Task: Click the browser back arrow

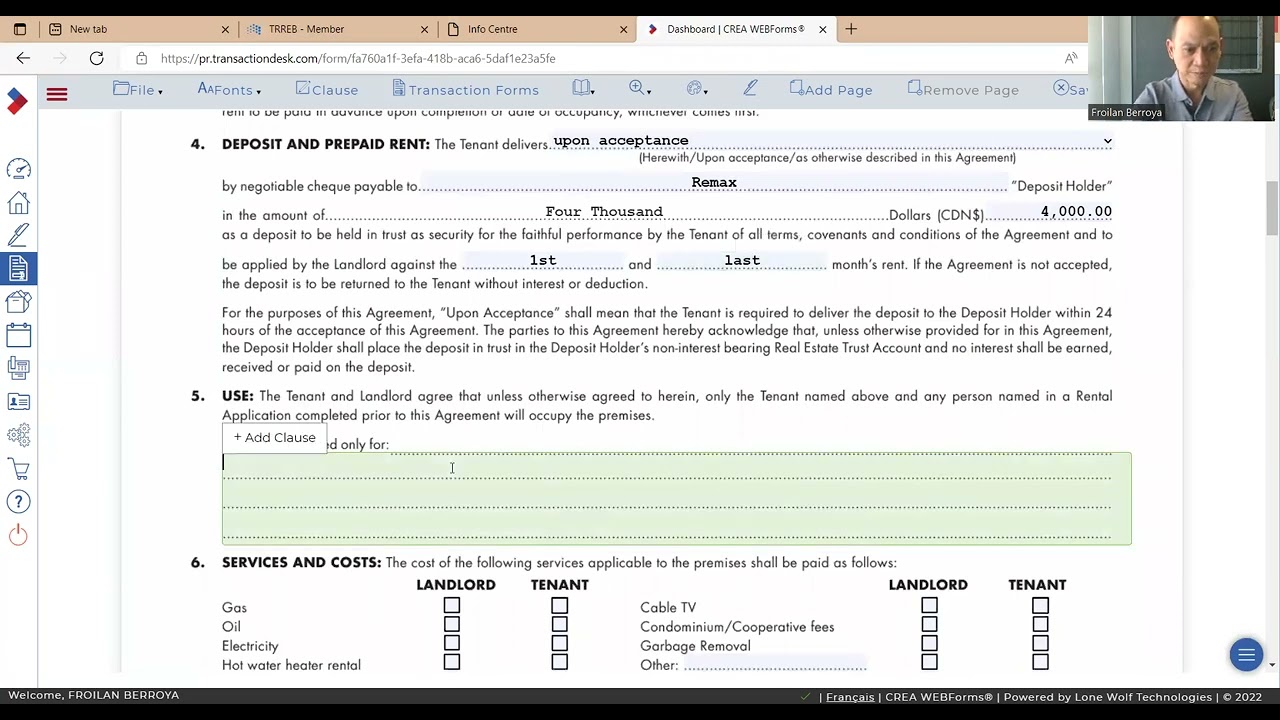Action: click(x=23, y=58)
